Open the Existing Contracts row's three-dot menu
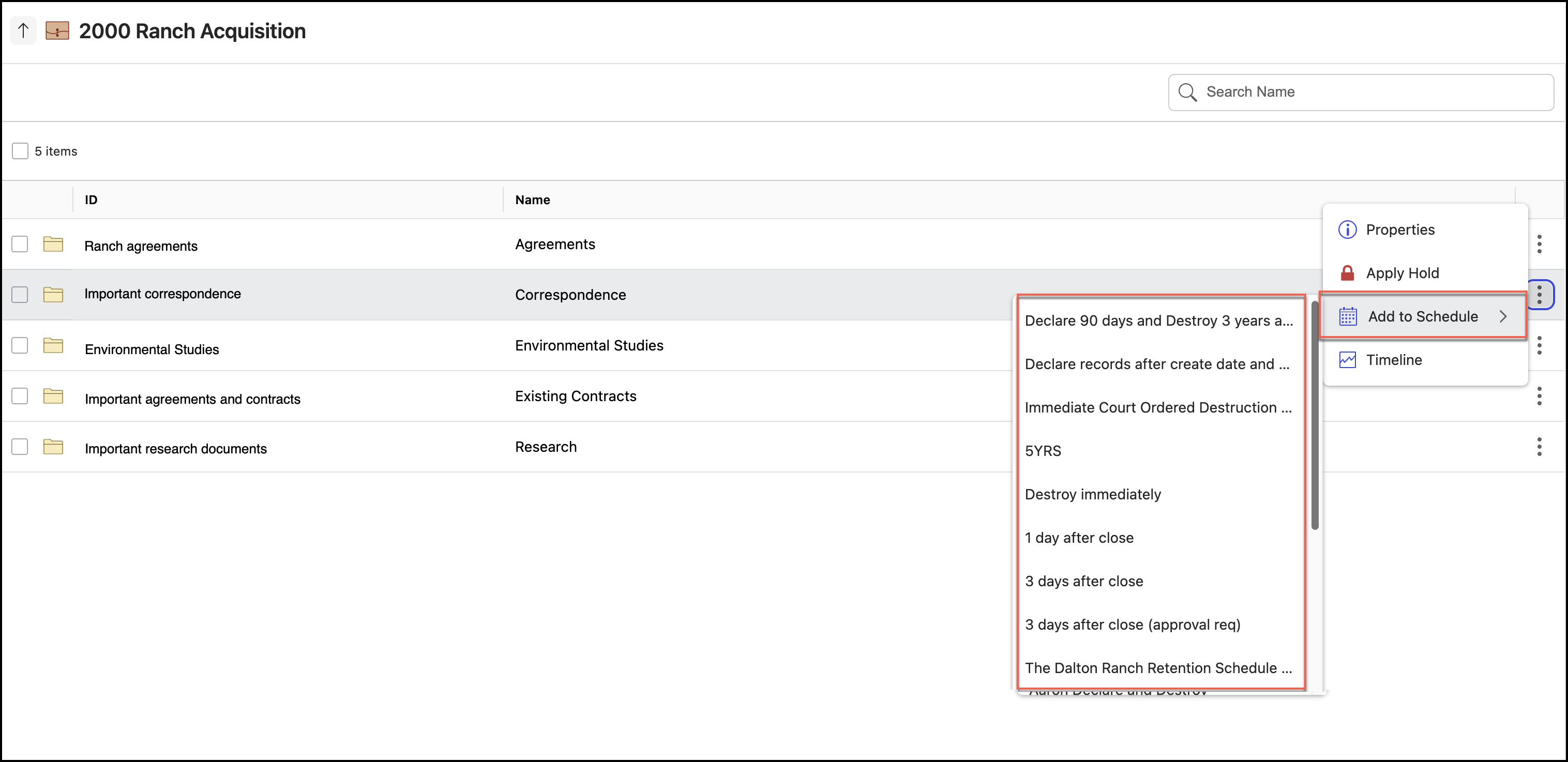The image size is (1568, 762). coord(1539,396)
